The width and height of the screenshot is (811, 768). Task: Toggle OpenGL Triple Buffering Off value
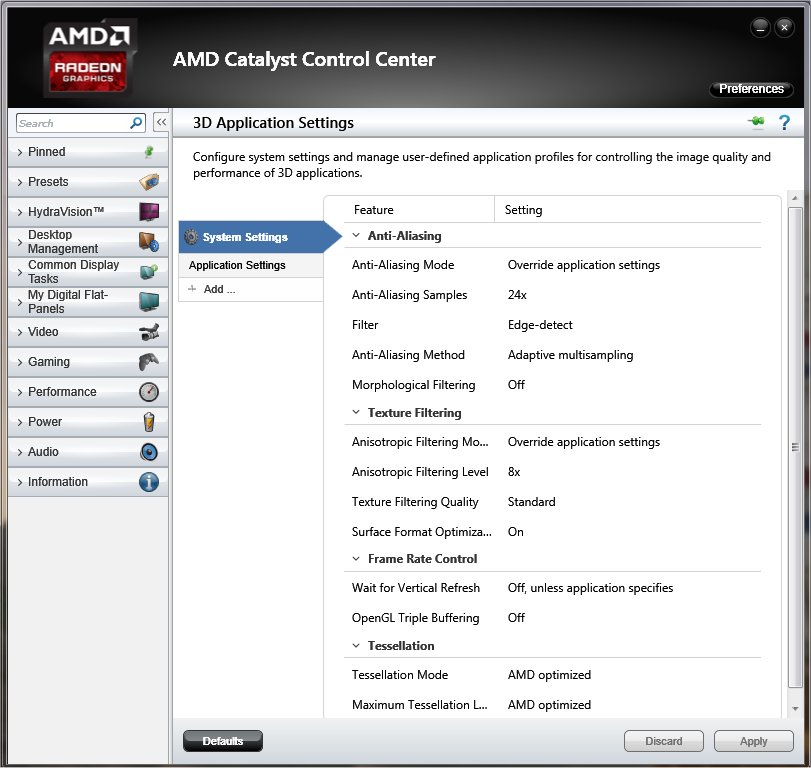516,618
